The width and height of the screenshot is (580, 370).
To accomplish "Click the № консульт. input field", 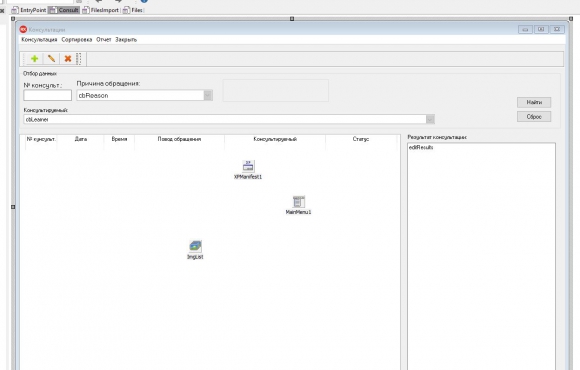I will pos(47,95).
